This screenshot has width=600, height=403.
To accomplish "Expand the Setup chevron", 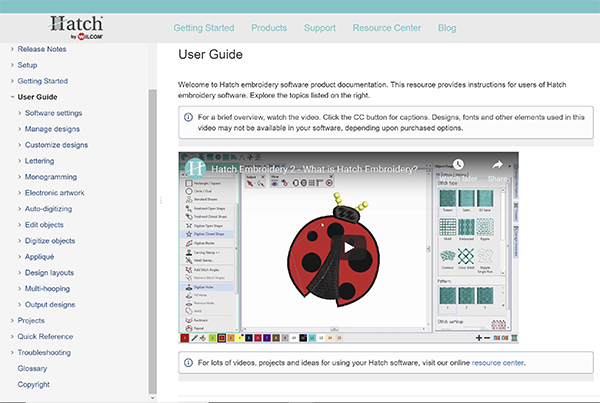I will (x=12, y=65).
